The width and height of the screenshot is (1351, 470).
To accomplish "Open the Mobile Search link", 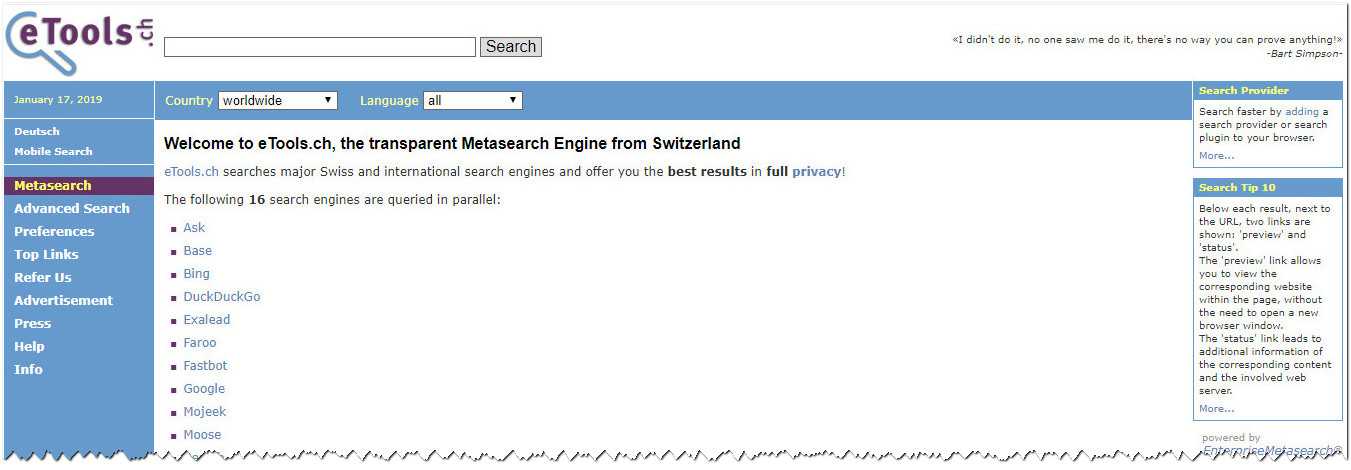I will 53,151.
